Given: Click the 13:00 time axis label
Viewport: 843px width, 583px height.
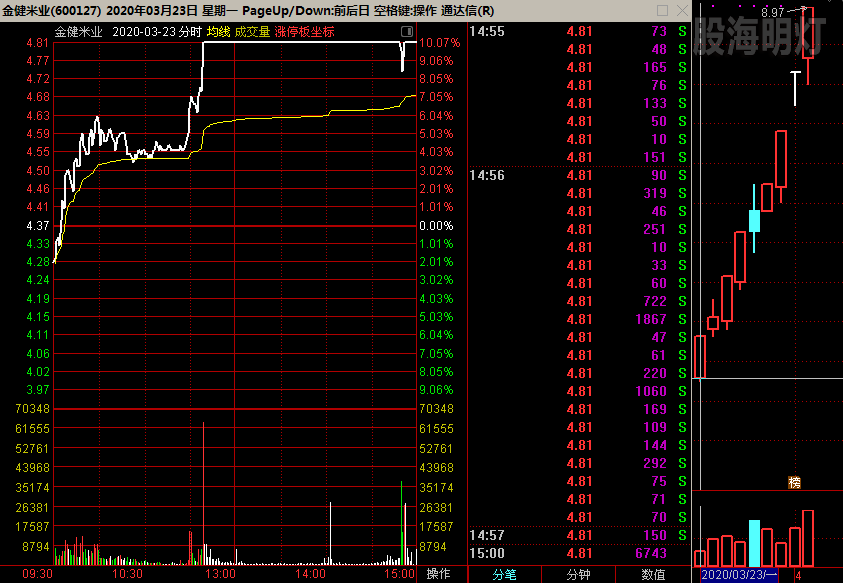Looking at the screenshot, I should (220, 574).
